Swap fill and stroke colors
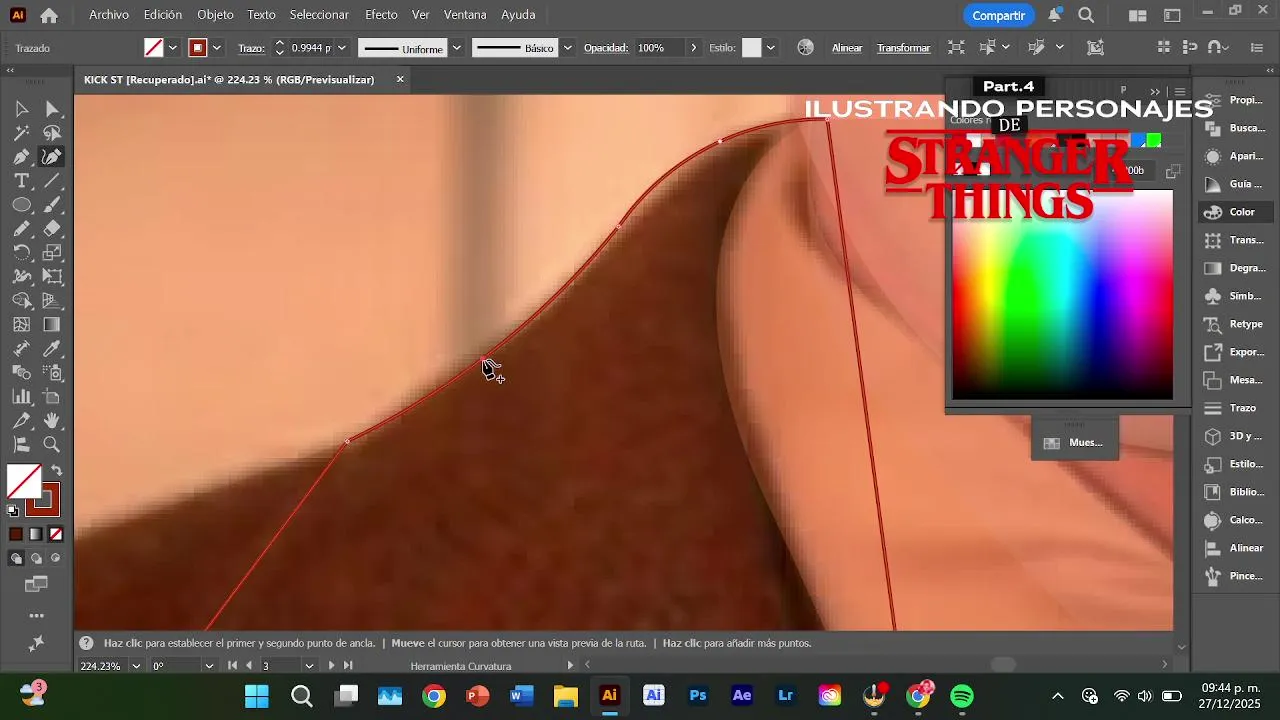The height and width of the screenshot is (720, 1280). 57,470
